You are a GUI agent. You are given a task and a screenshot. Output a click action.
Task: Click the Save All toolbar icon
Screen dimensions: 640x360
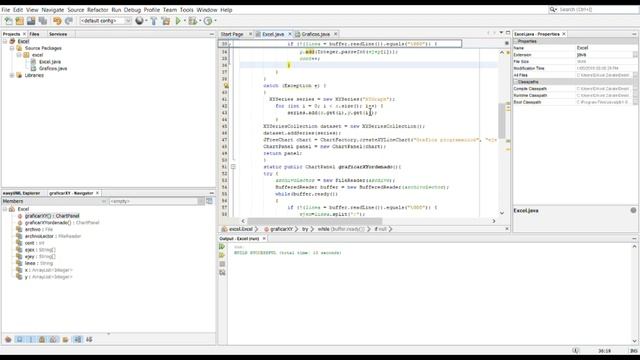pos(42,21)
